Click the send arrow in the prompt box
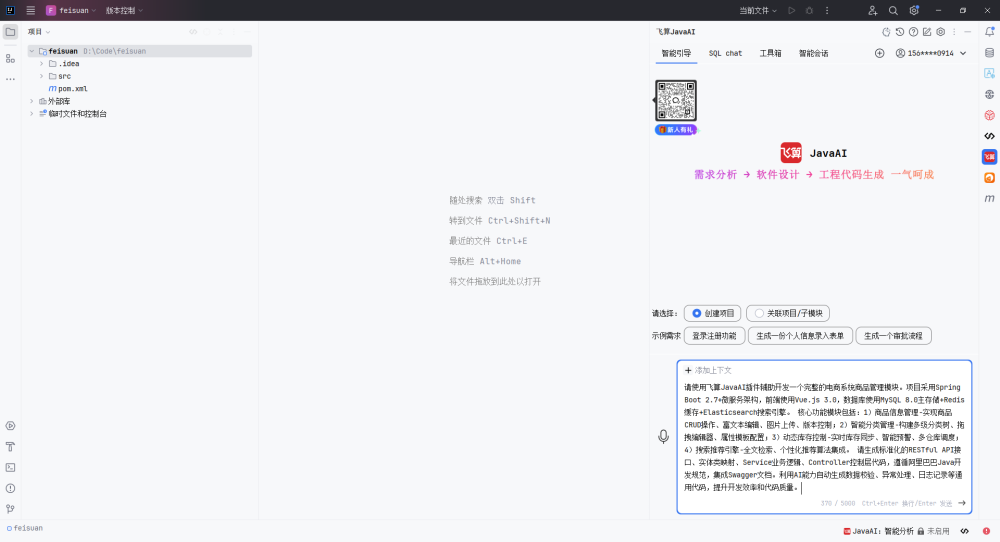Screen dimensions: 1000x542 [x=962, y=503]
